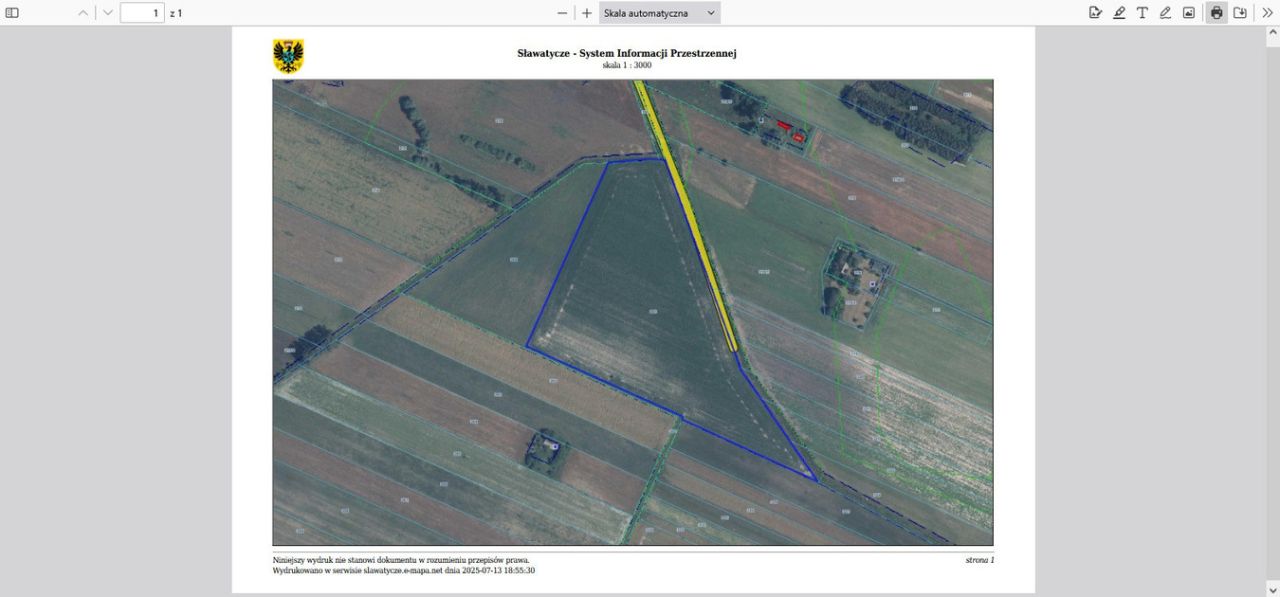Select the add image tool
This screenshot has width=1280, height=597.
pyautogui.click(x=1189, y=13)
